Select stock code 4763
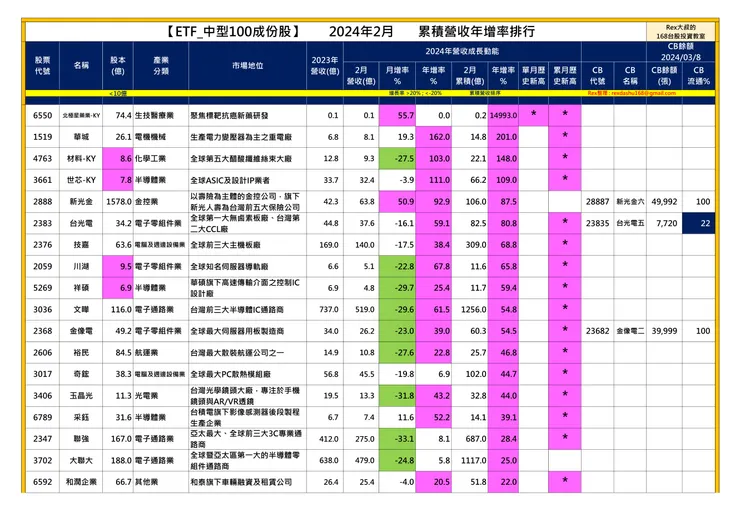The width and height of the screenshot is (740, 523). (42, 159)
